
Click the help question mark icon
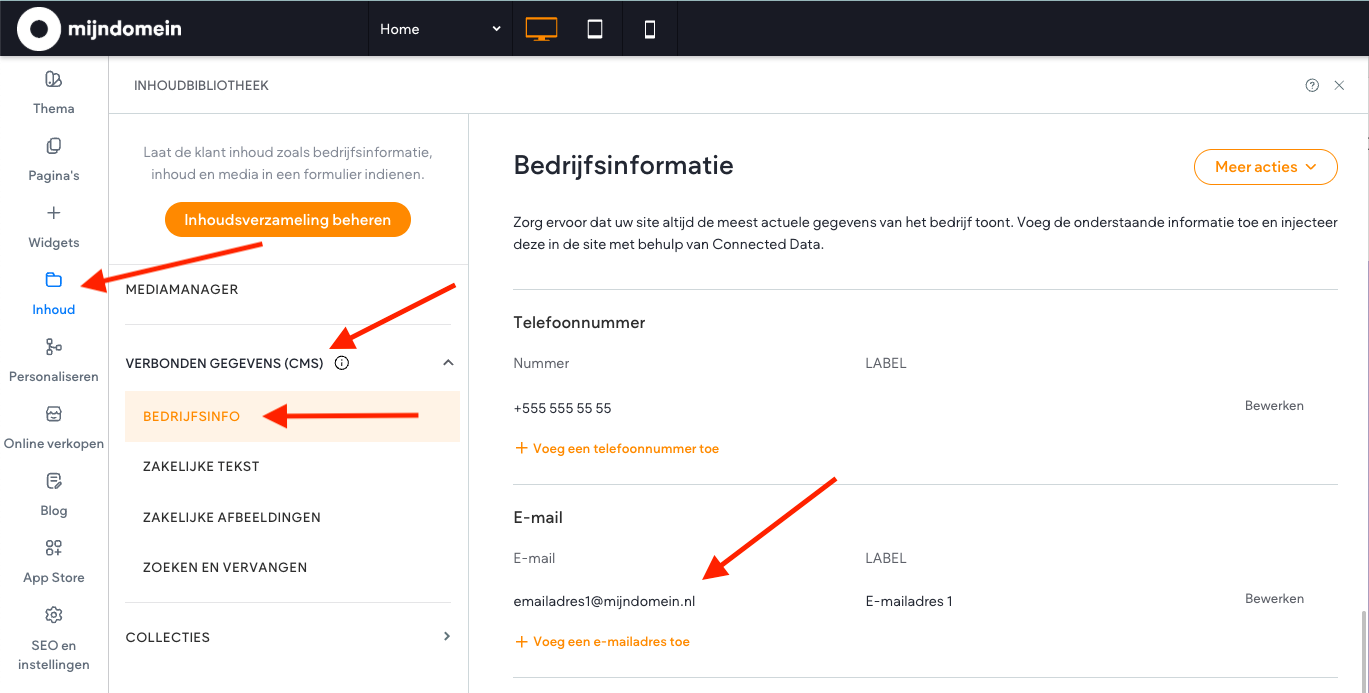[x=1312, y=86]
